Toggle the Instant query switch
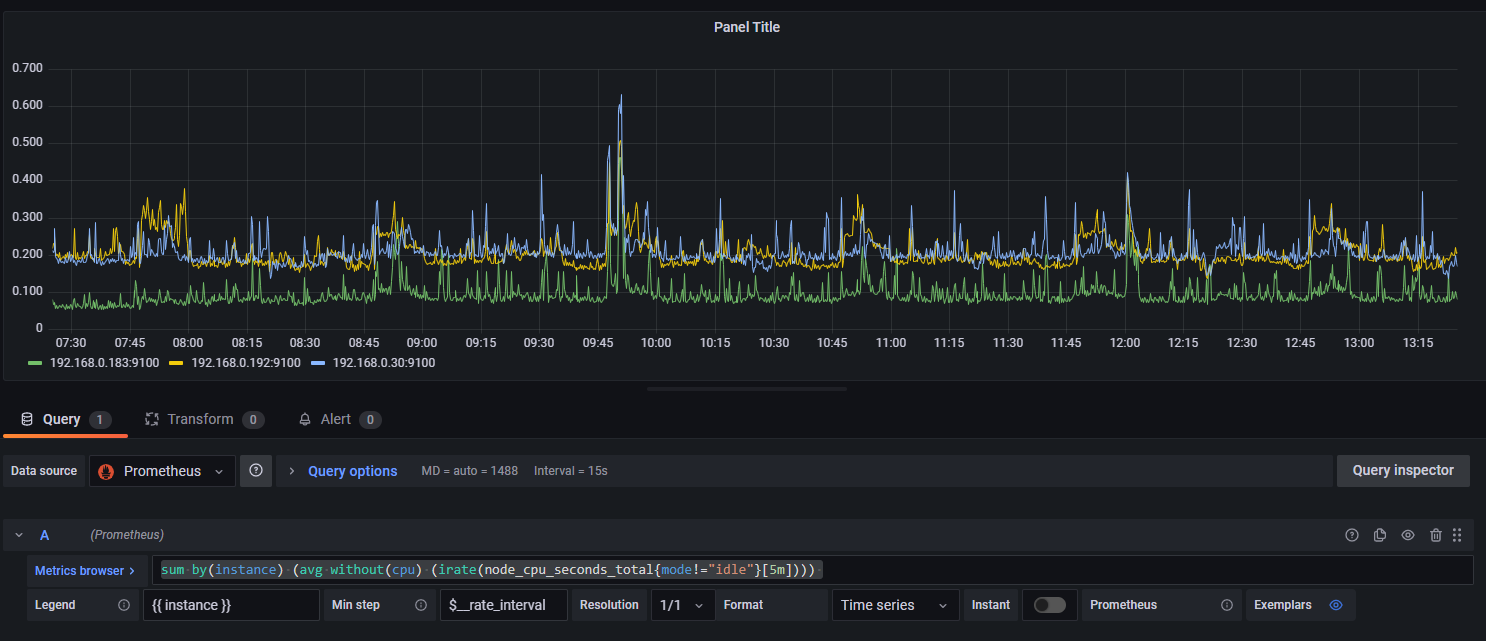The height and width of the screenshot is (641, 1486). click(1049, 605)
